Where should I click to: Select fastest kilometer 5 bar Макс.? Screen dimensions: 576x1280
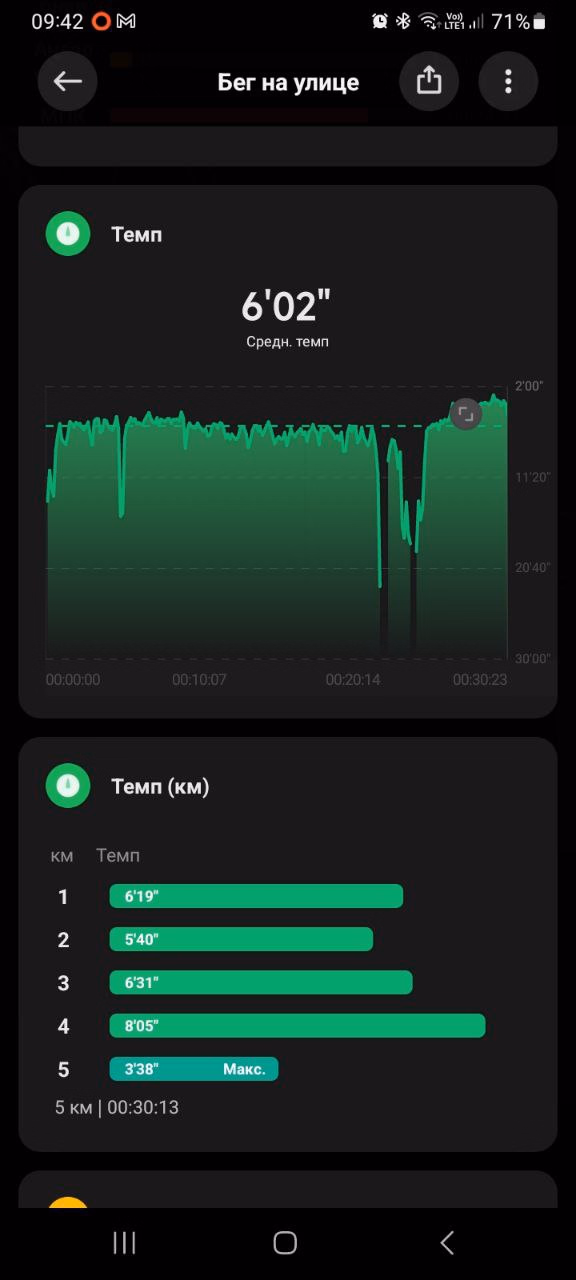point(194,1069)
